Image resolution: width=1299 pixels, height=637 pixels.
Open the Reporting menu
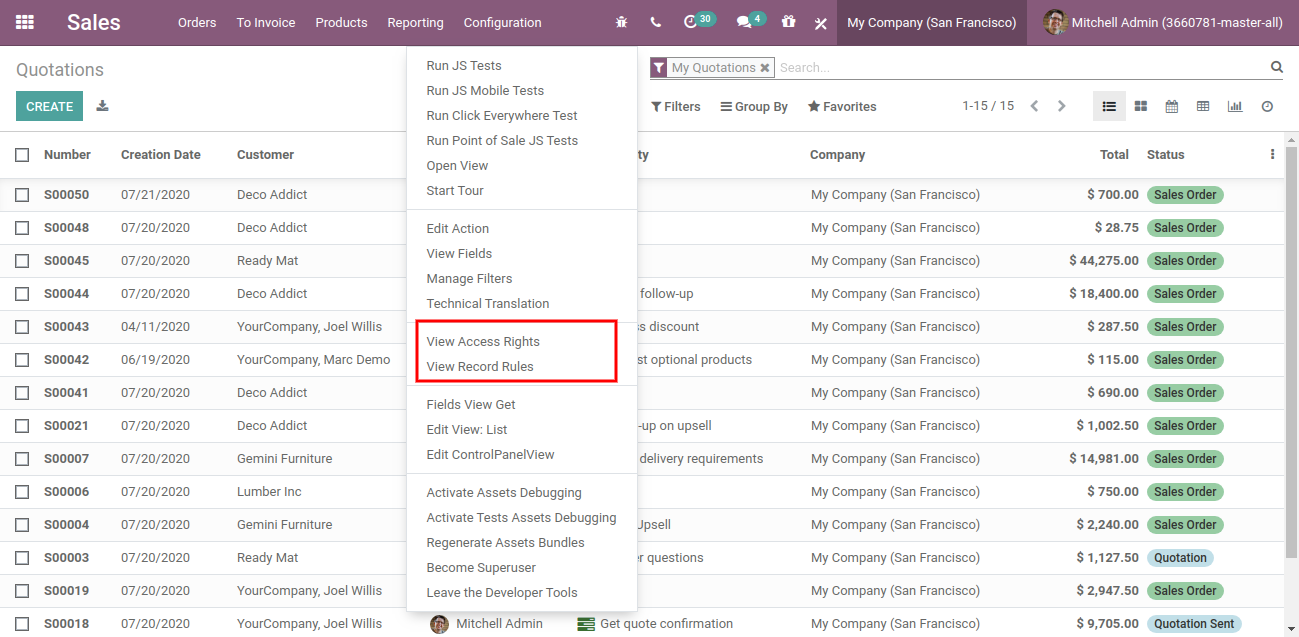415,22
